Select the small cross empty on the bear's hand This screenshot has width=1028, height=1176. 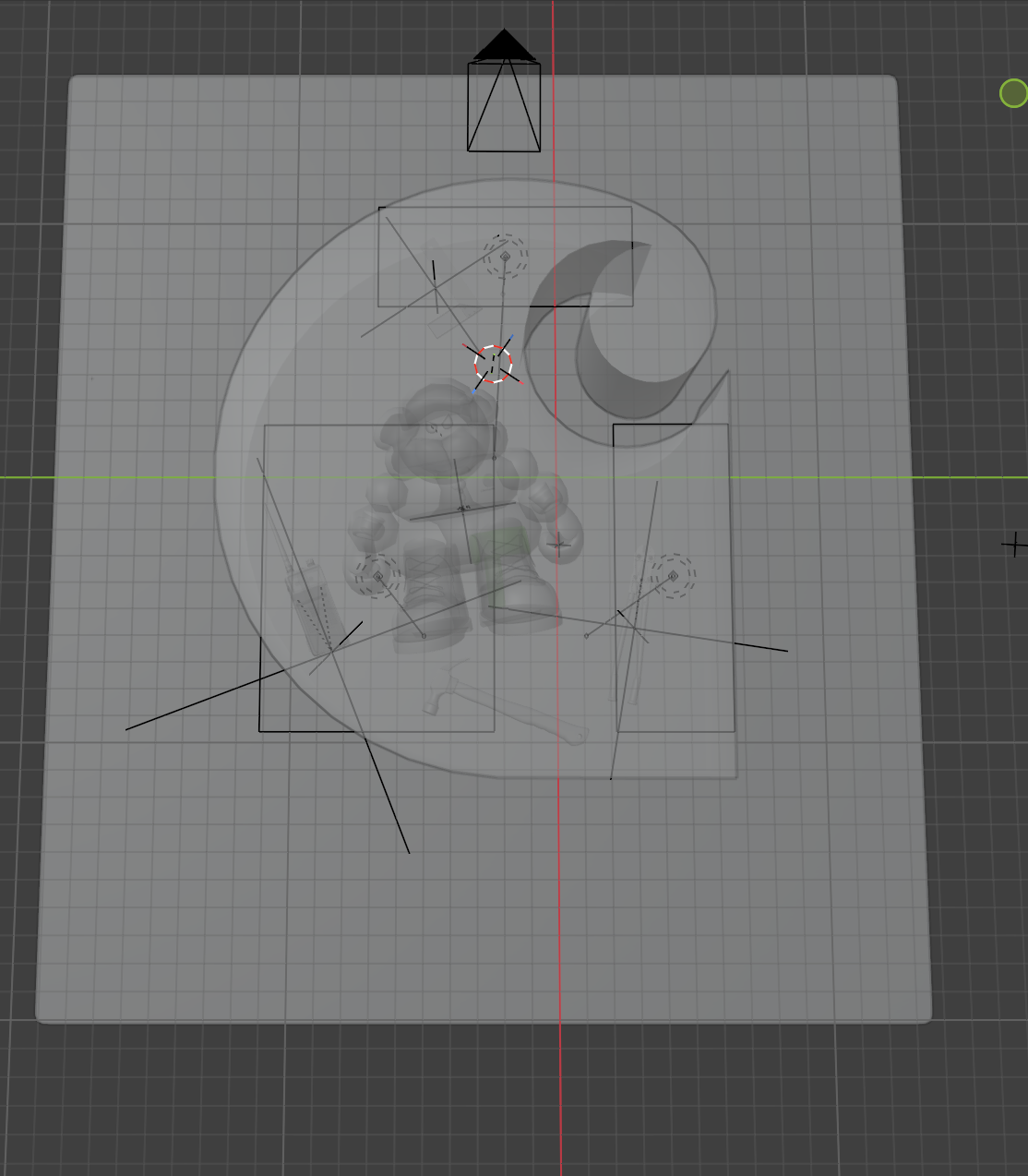click(x=558, y=544)
